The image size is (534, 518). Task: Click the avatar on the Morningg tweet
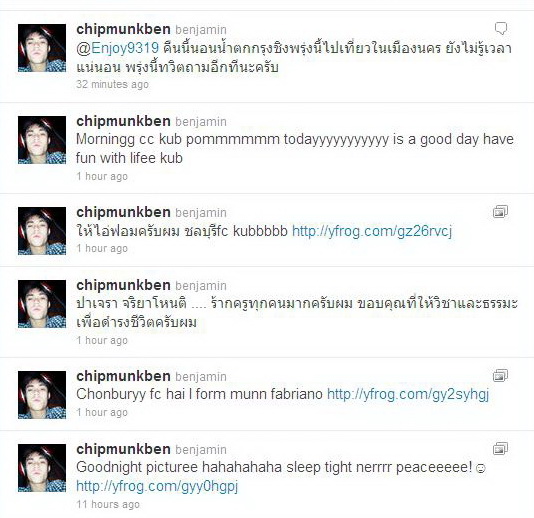(42, 140)
